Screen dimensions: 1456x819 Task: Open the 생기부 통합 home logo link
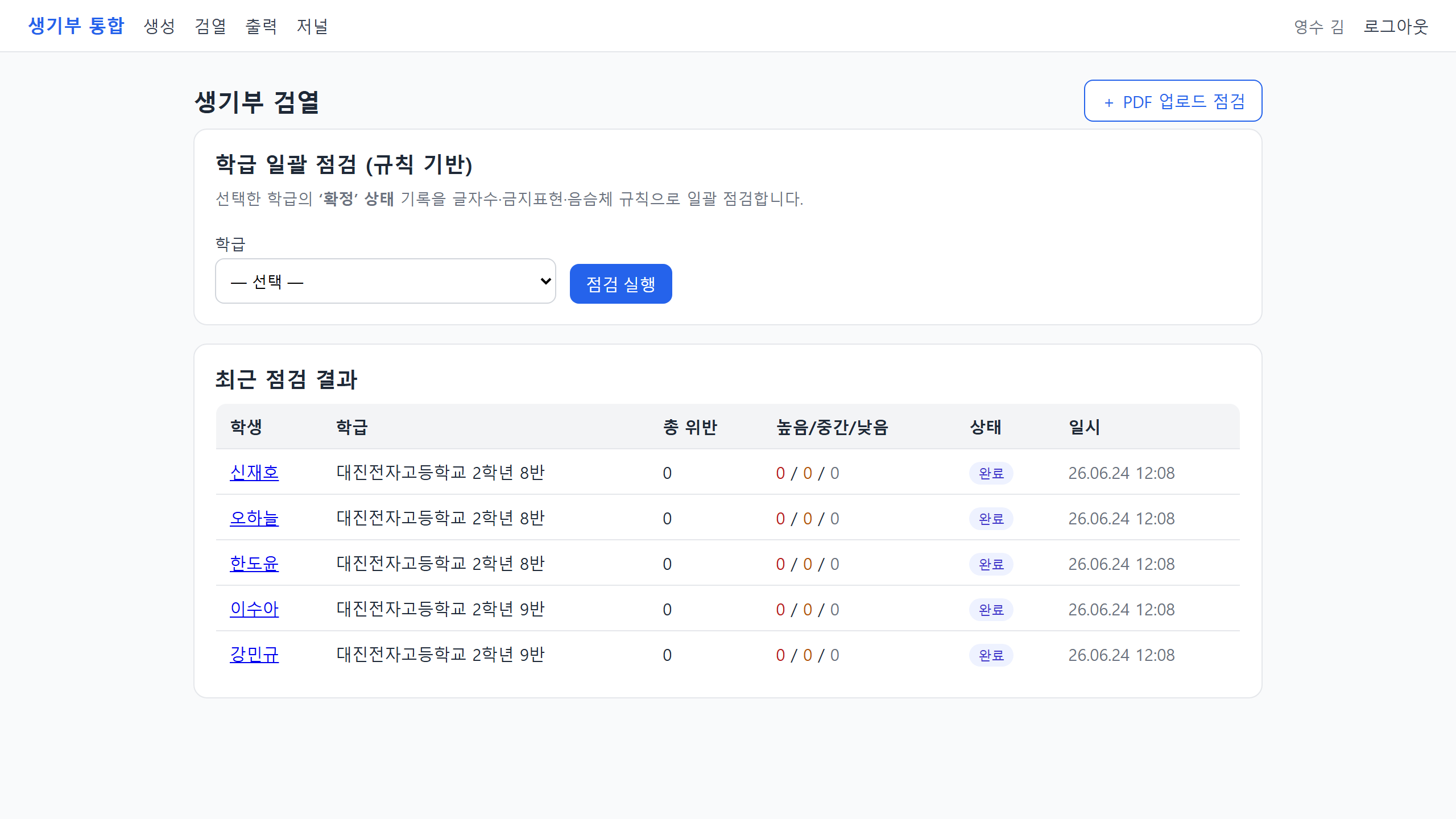(76, 26)
